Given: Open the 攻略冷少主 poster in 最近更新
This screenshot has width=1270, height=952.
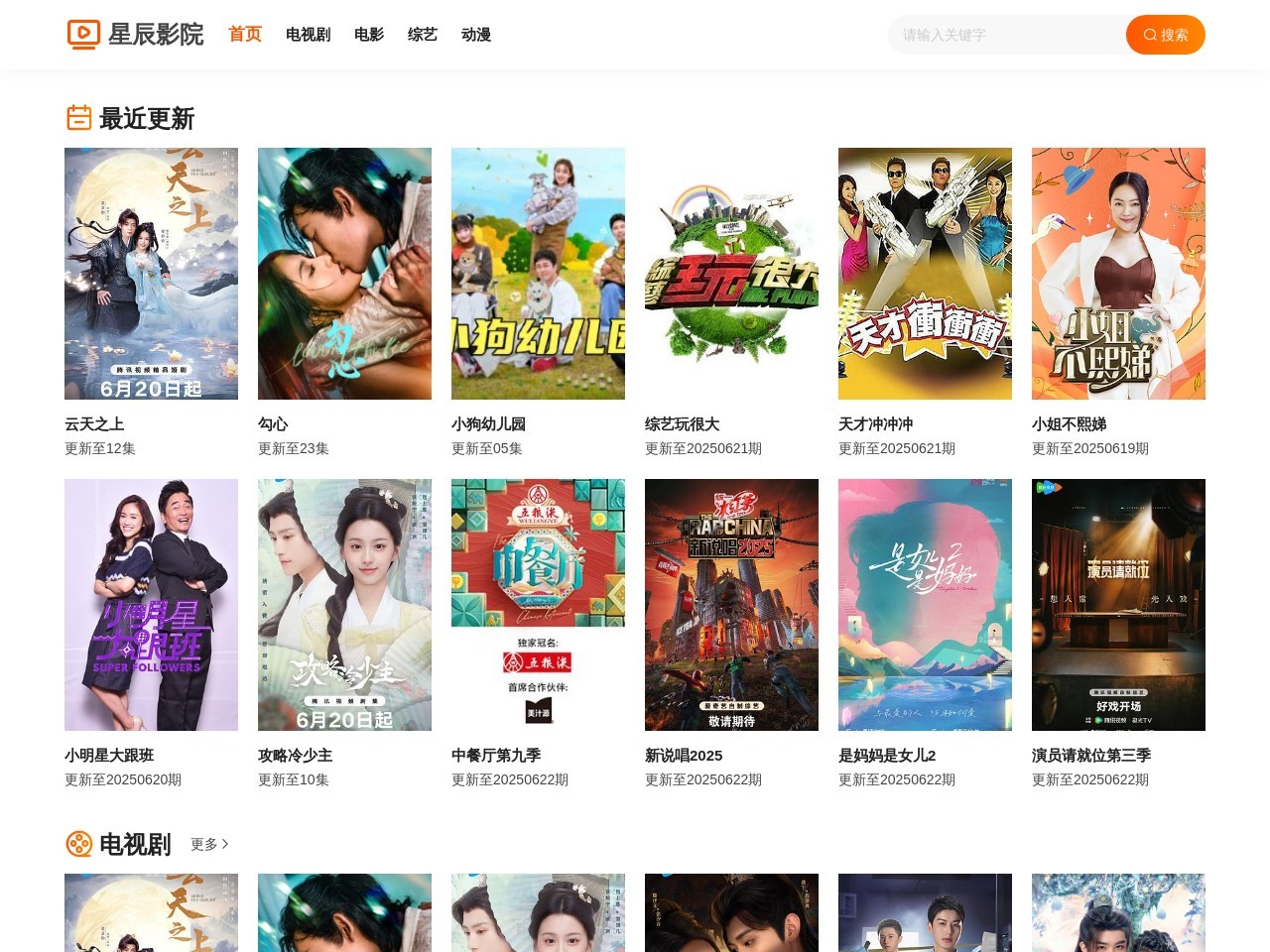Looking at the screenshot, I should pyautogui.click(x=344, y=605).
